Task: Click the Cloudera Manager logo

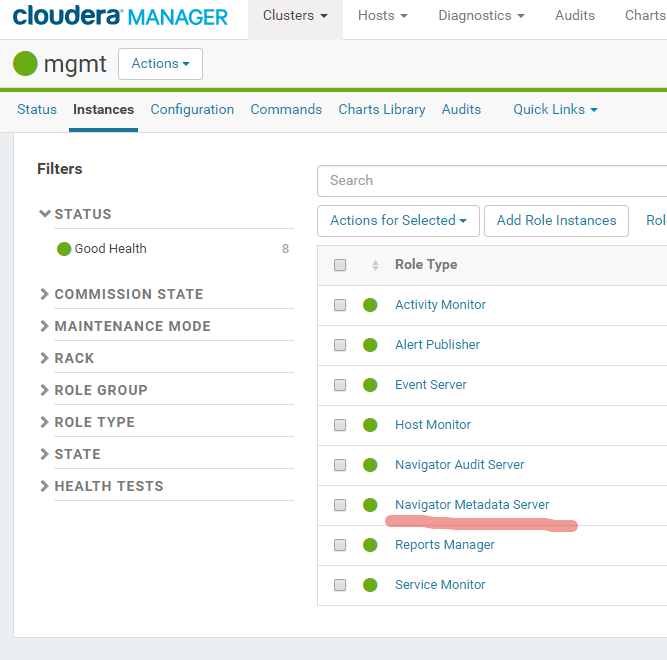Action: tap(120, 16)
